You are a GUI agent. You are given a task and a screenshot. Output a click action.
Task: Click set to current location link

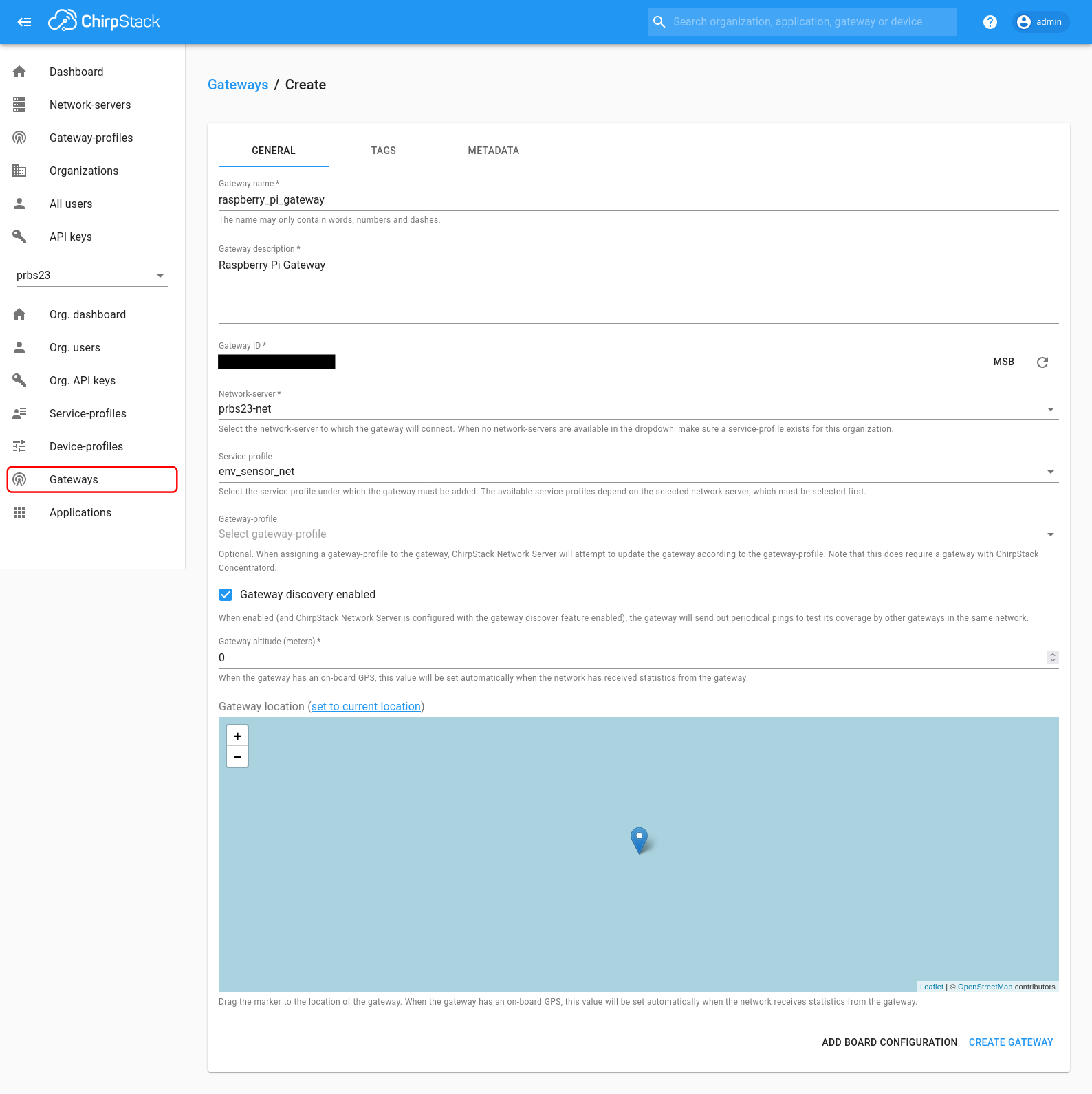[x=366, y=707]
